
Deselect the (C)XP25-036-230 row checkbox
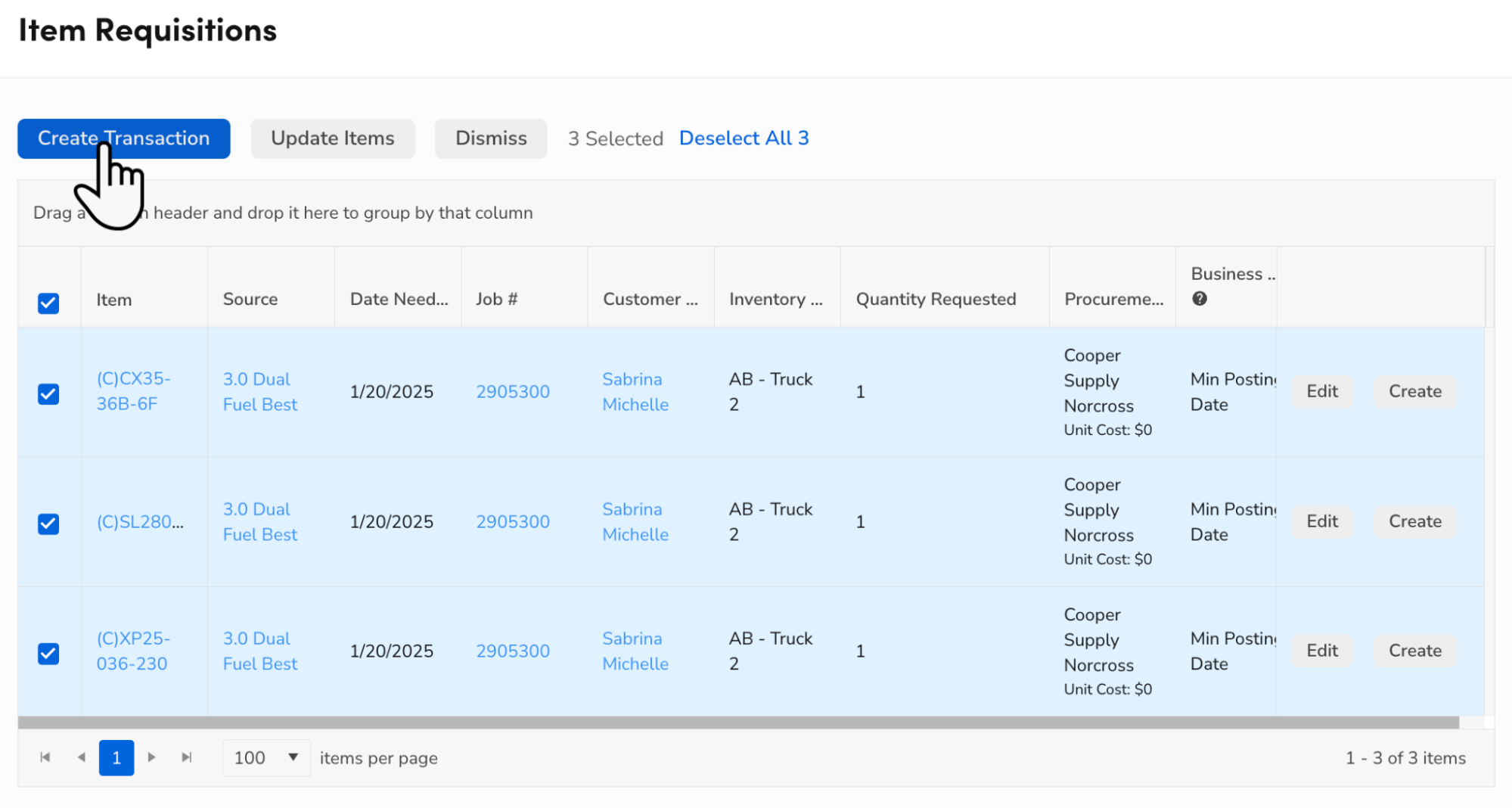(48, 652)
